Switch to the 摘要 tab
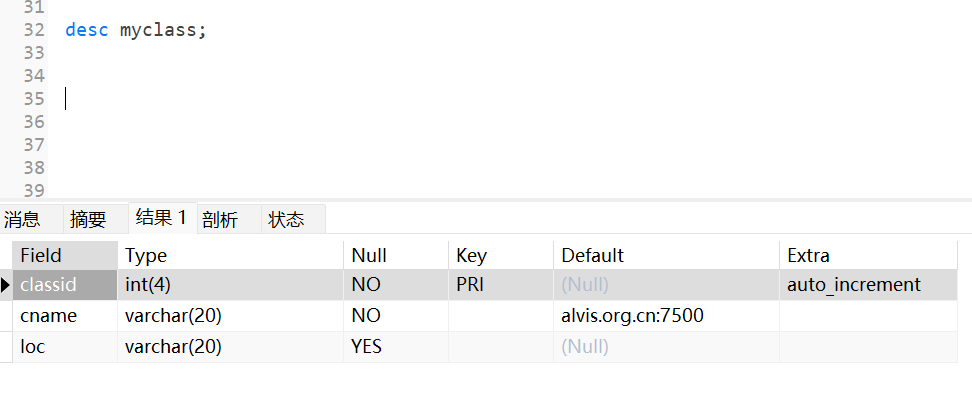972x411 pixels. 88,220
